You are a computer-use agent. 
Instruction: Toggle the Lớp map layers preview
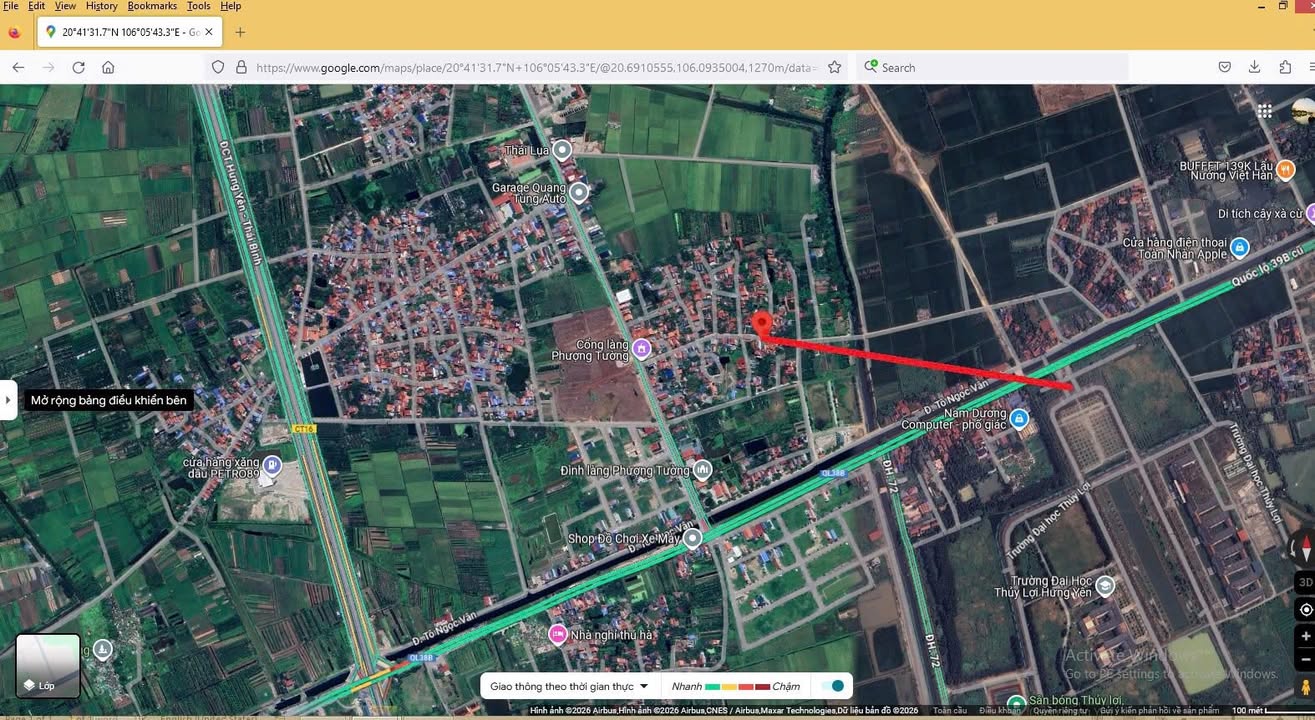click(x=46, y=664)
